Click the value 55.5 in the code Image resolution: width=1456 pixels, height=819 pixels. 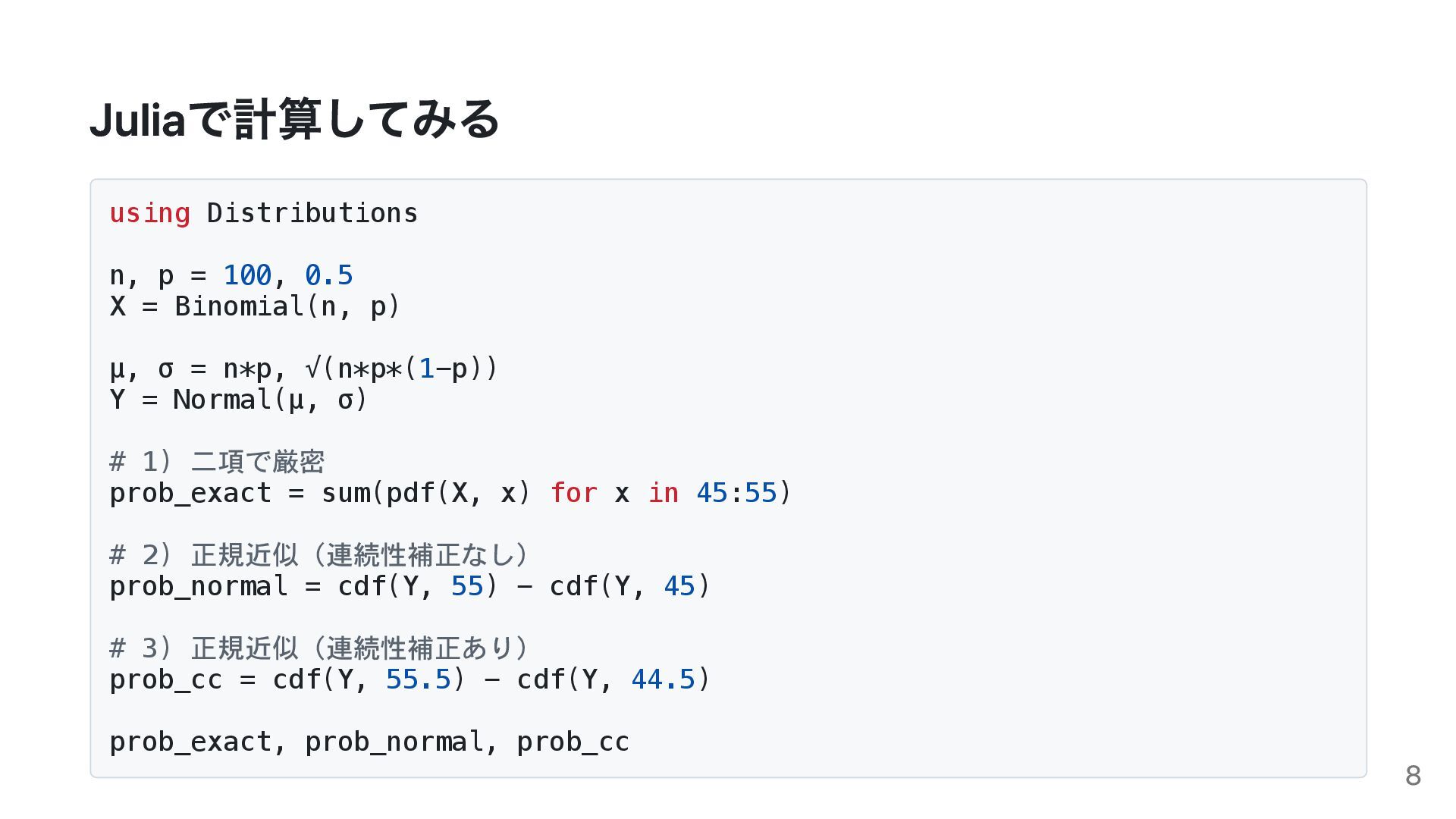click(418, 679)
